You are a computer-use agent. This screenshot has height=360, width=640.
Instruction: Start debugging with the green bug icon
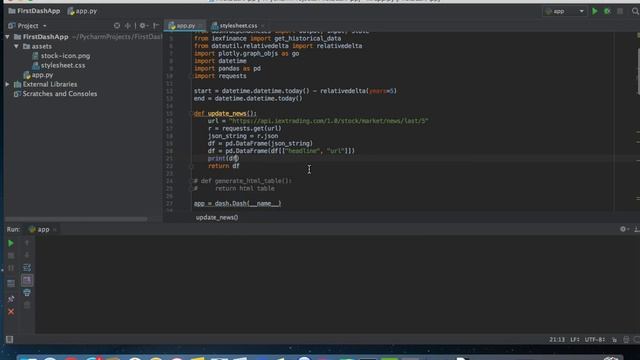pyautogui.click(x=607, y=11)
